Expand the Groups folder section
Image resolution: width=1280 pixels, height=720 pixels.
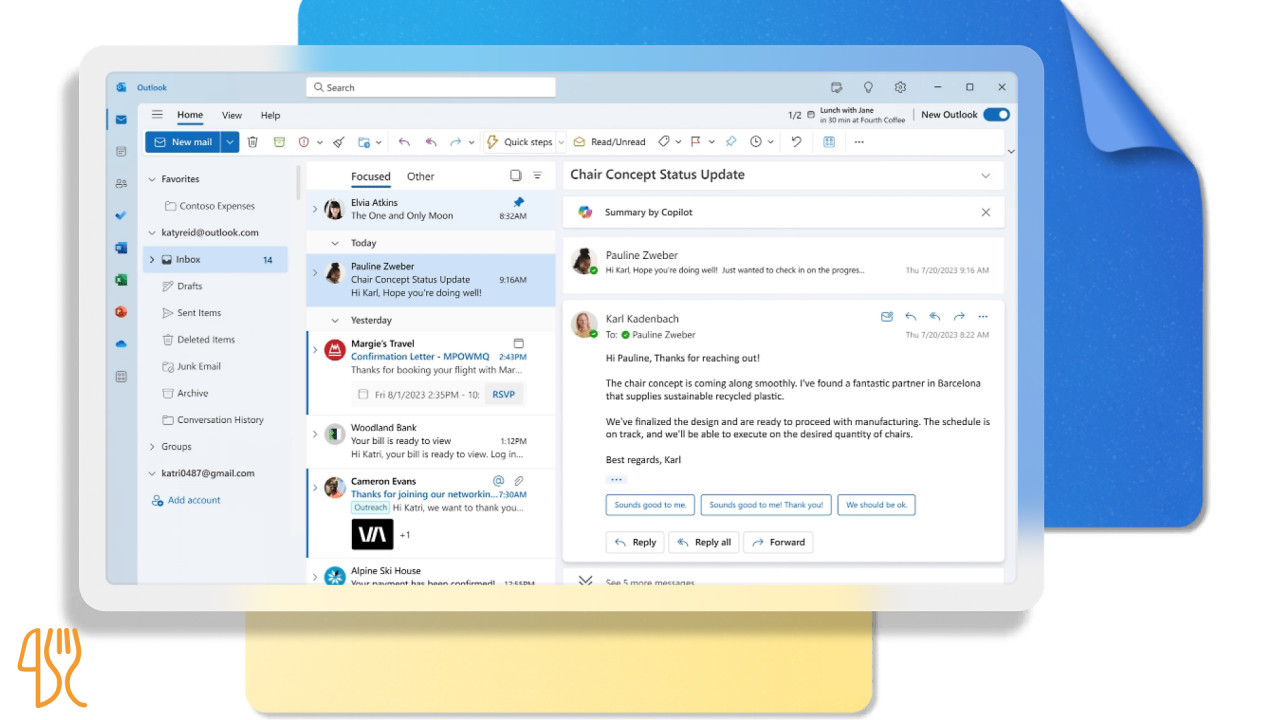(152, 447)
